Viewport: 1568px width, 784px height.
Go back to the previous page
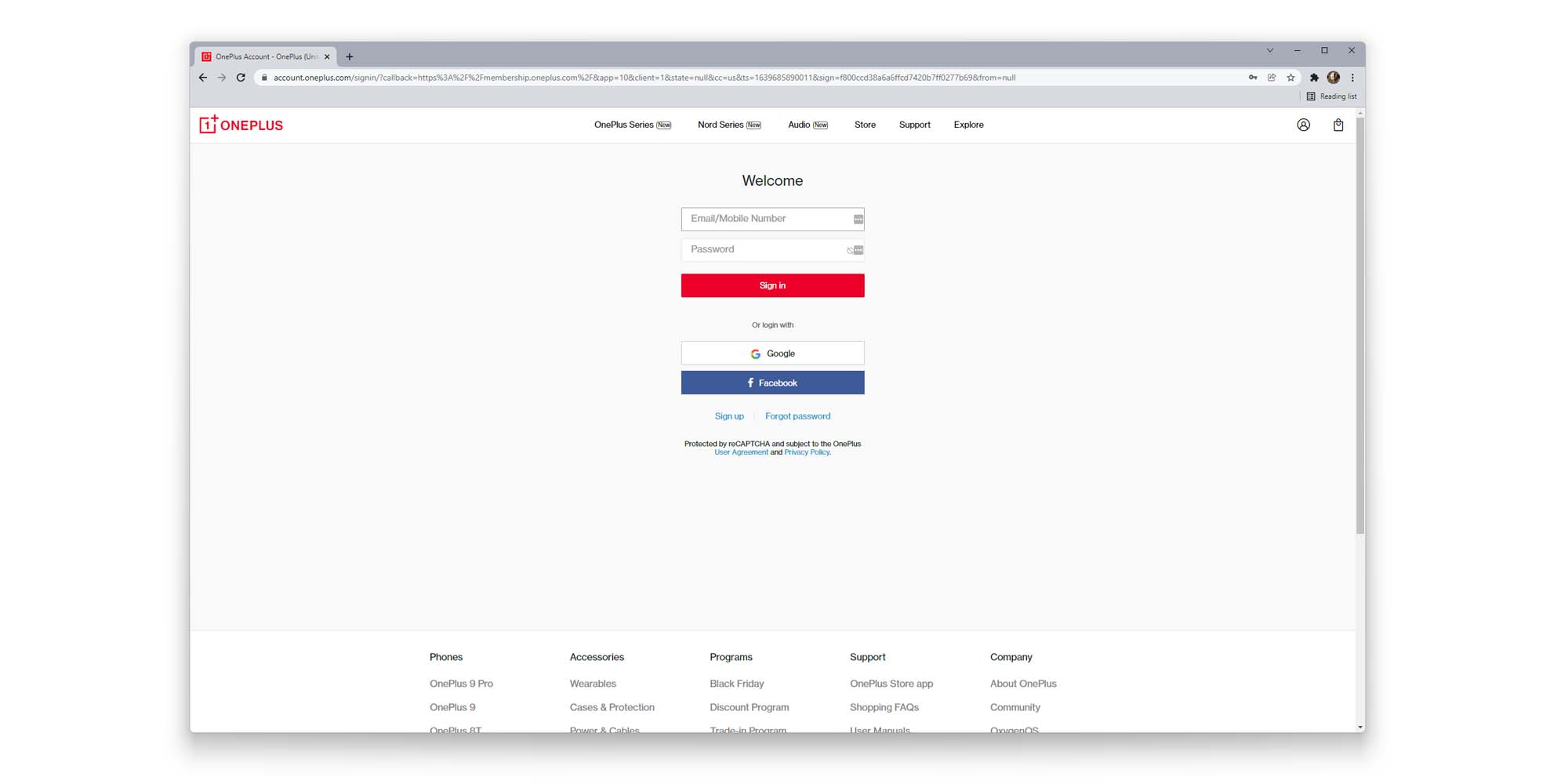[x=203, y=78]
